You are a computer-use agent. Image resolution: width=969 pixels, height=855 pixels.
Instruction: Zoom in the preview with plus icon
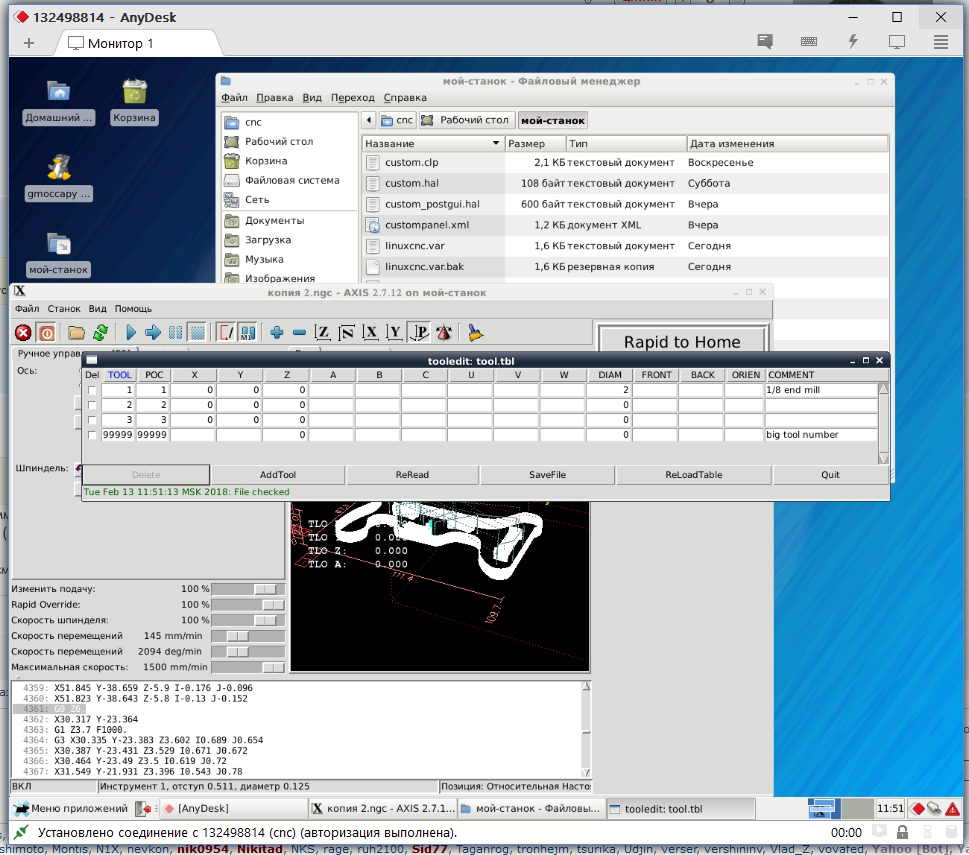[x=277, y=333]
